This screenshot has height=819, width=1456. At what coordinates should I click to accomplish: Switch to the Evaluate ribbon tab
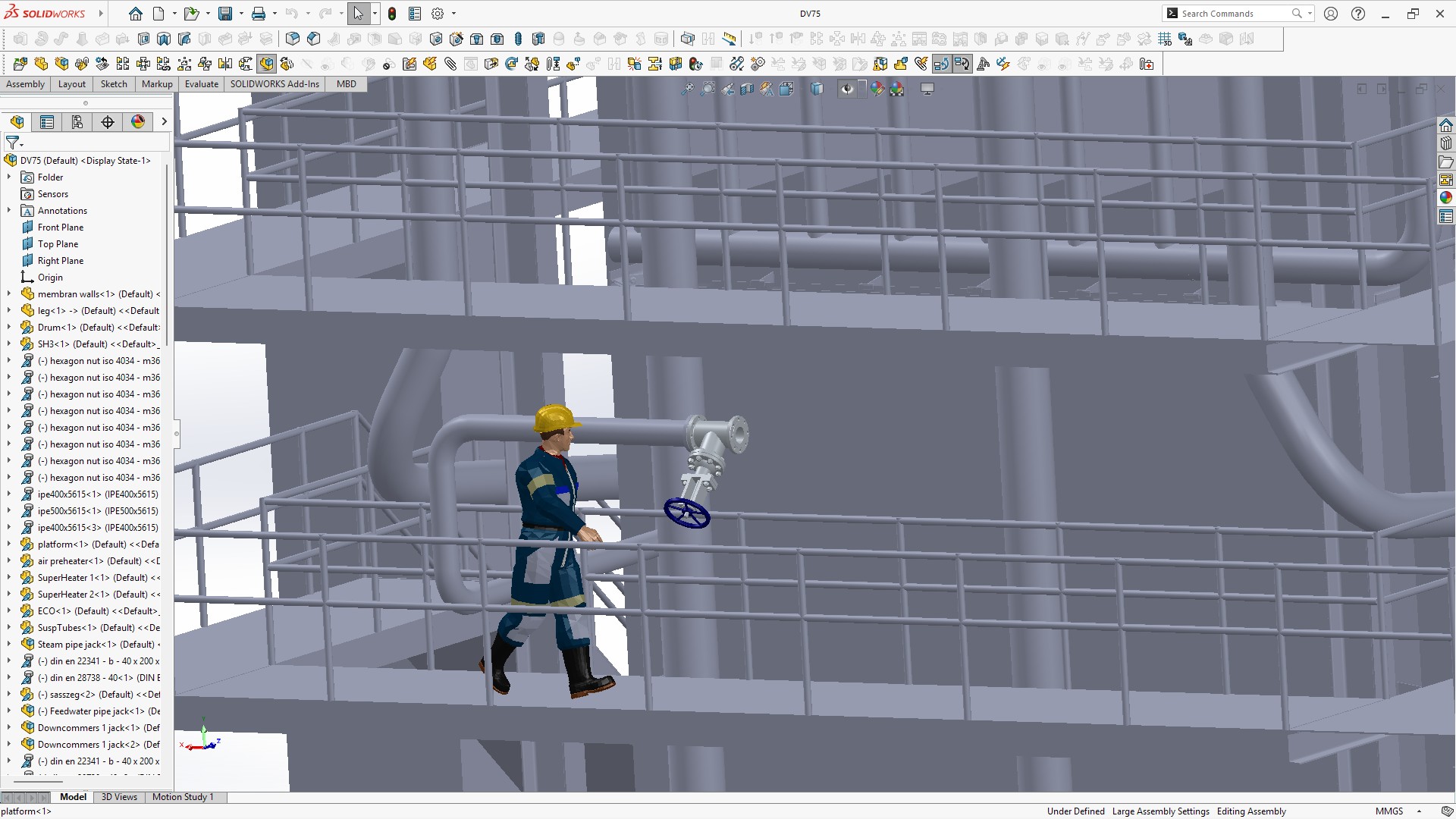click(x=202, y=84)
